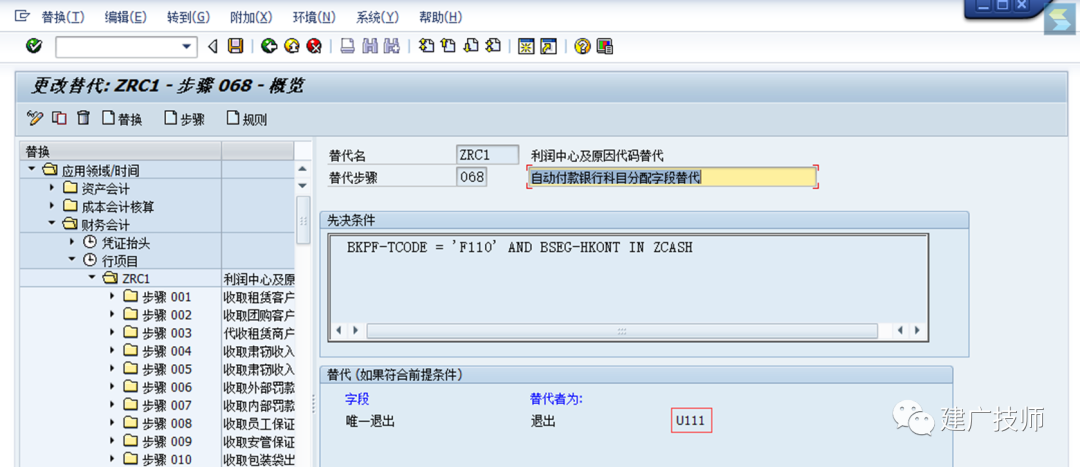Select 步骤 009 in the tree
Image resolution: width=1080 pixels, height=467 pixels.
click(167, 441)
